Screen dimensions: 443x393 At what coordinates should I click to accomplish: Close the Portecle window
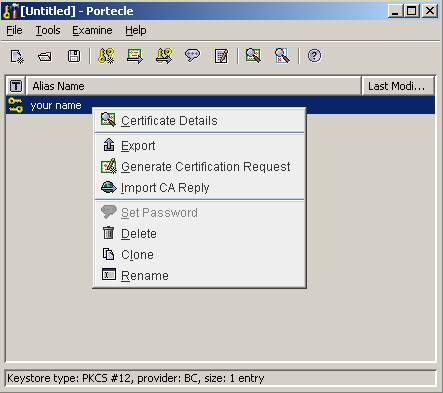click(430, 11)
